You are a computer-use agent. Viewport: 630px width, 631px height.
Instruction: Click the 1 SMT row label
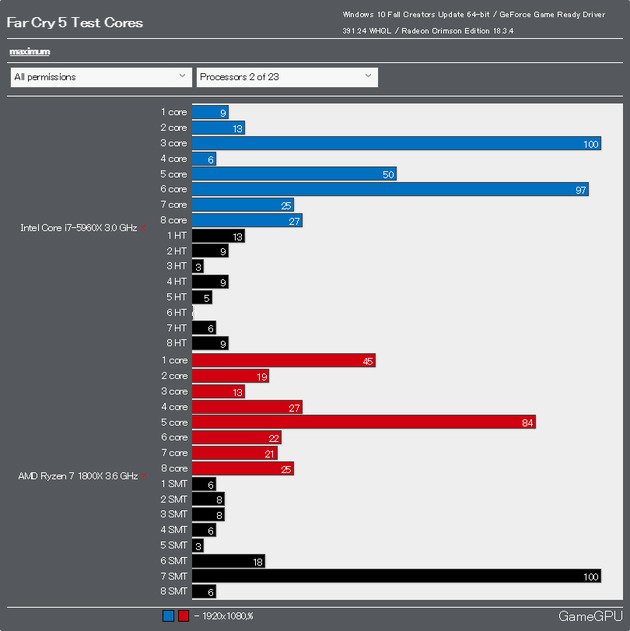tap(174, 484)
